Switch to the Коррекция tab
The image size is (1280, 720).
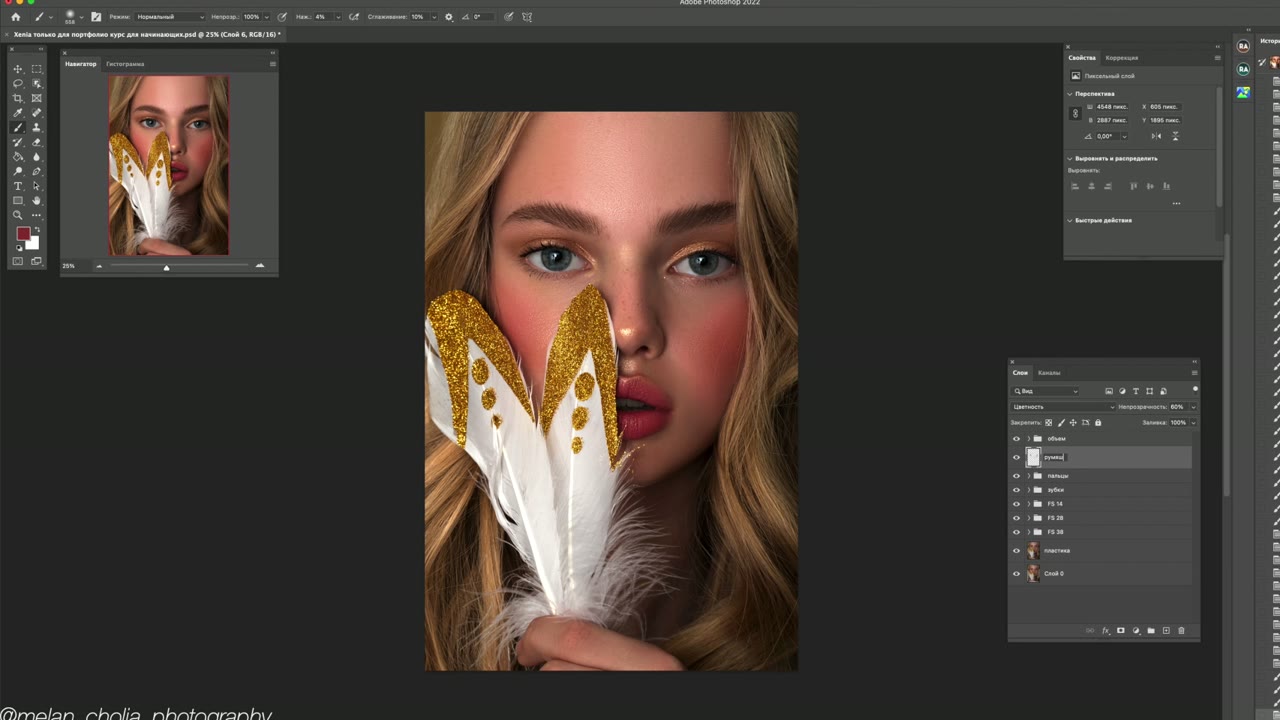tap(1122, 58)
